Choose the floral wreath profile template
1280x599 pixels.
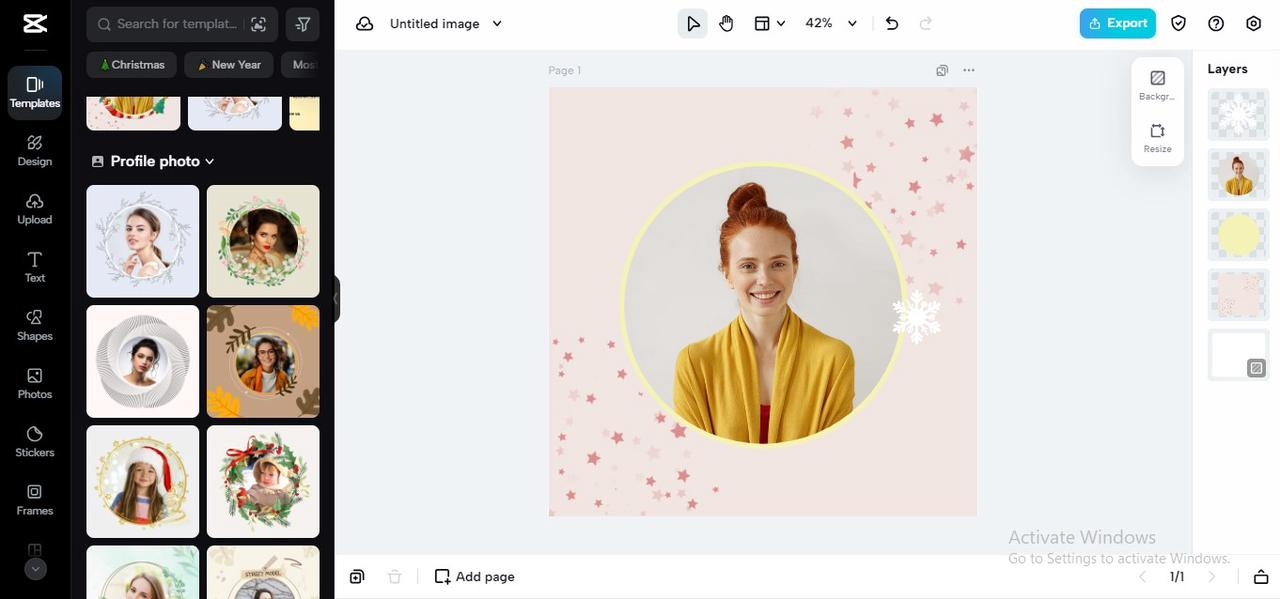click(x=263, y=241)
